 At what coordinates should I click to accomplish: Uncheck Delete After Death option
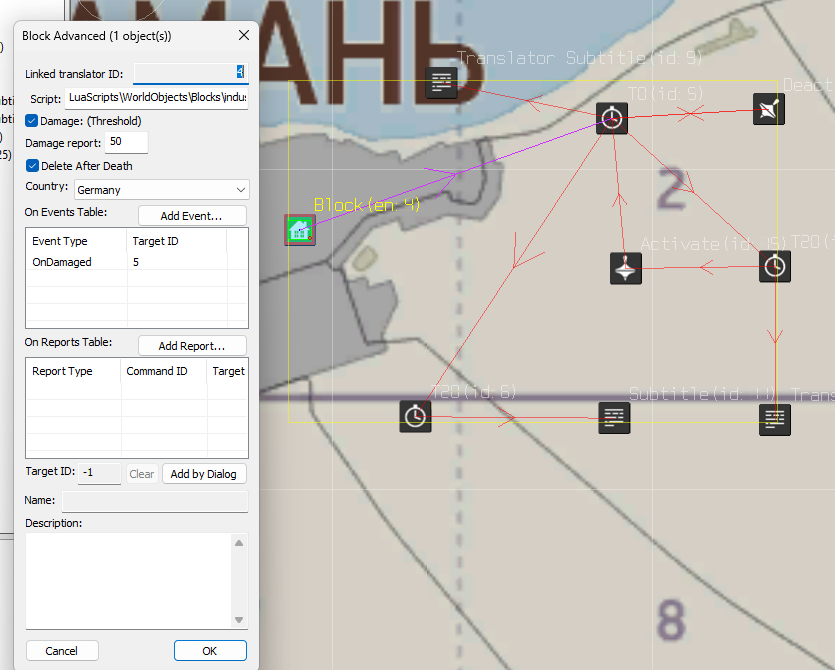[x=32, y=166]
